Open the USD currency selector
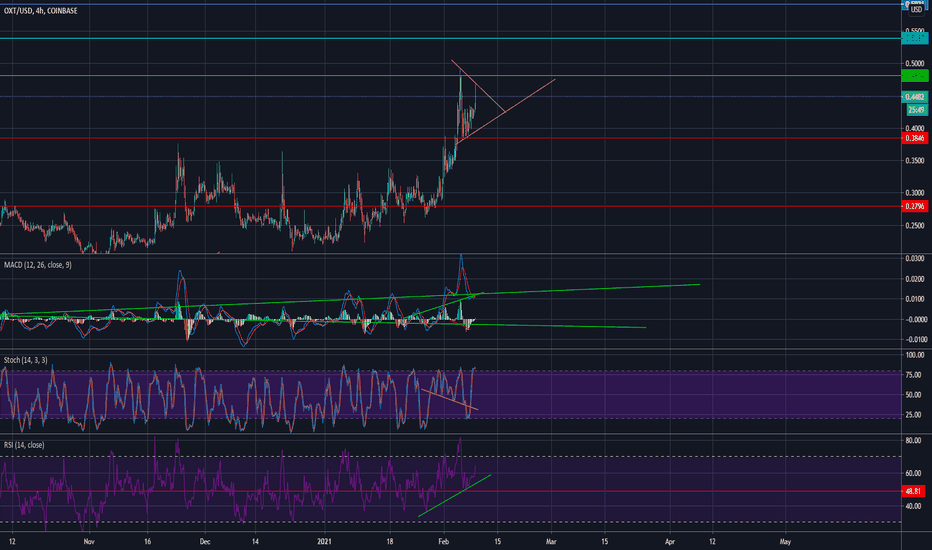The width and height of the screenshot is (932, 550). [916, 10]
